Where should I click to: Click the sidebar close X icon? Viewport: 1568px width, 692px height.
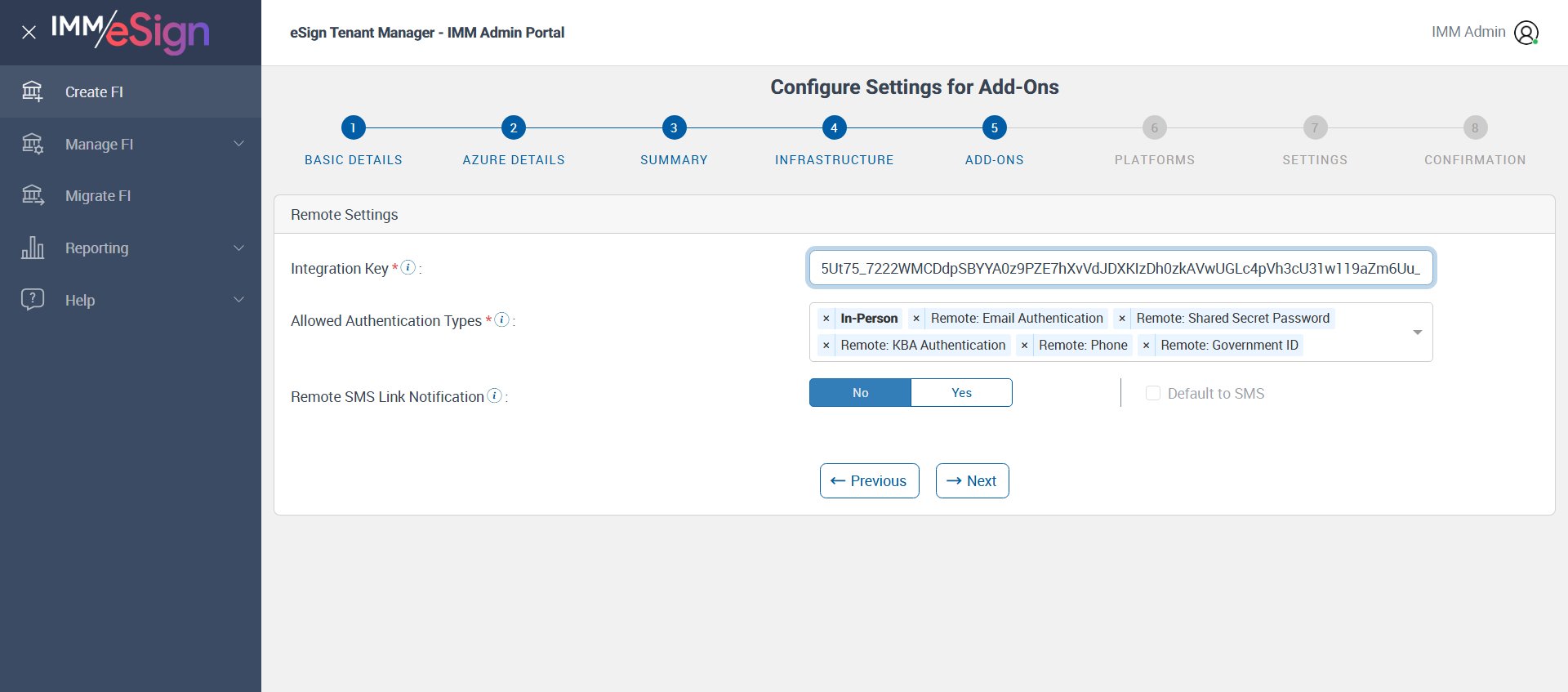click(29, 33)
